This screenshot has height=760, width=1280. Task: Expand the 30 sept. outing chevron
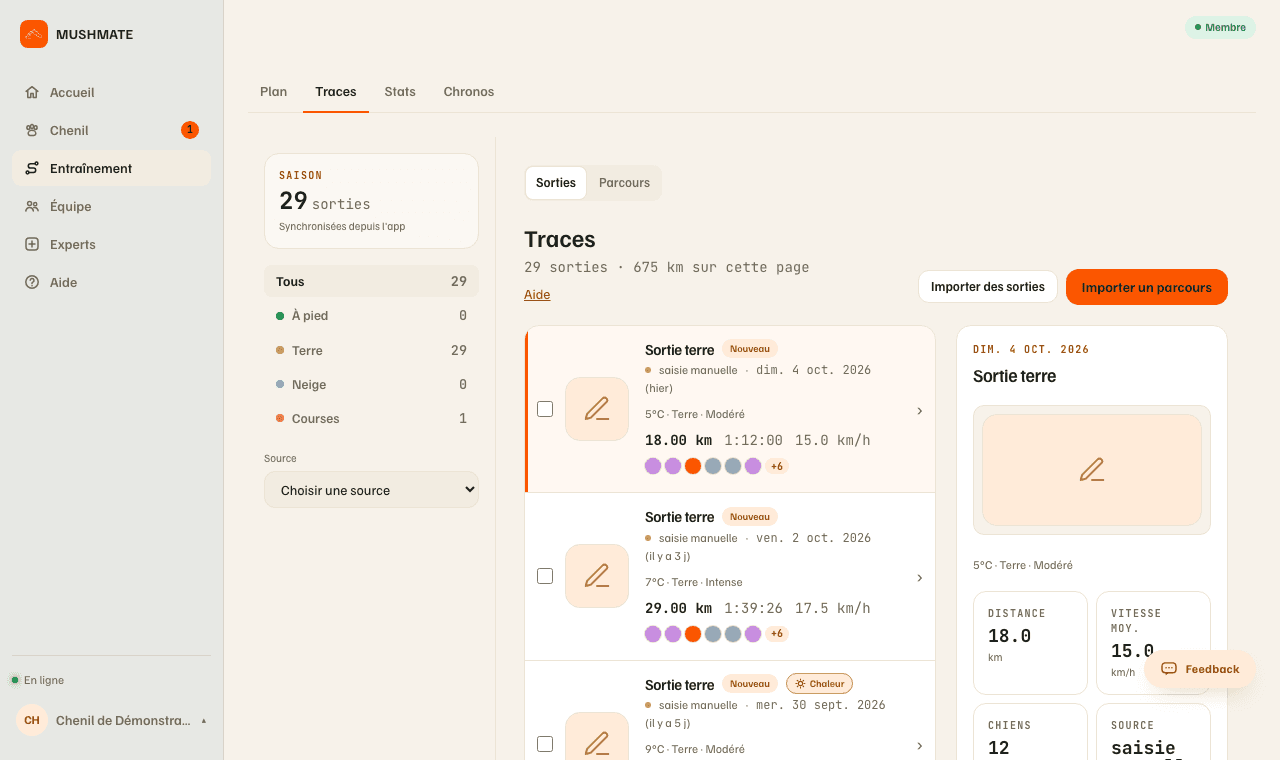(920, 746)
